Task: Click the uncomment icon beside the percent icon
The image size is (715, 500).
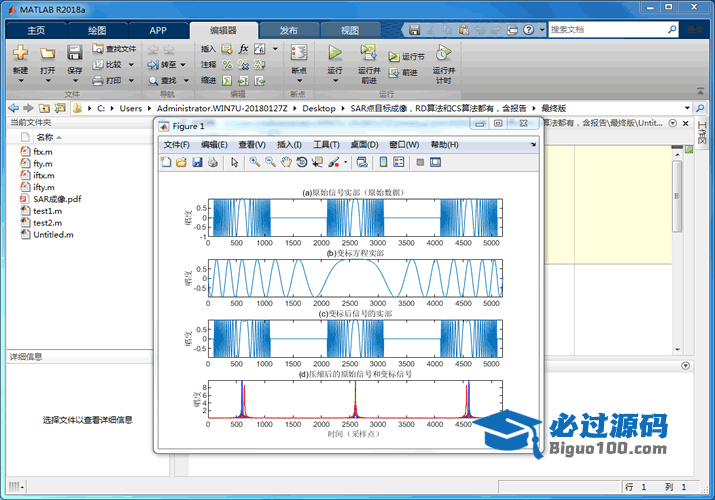Action: point(244,65)
